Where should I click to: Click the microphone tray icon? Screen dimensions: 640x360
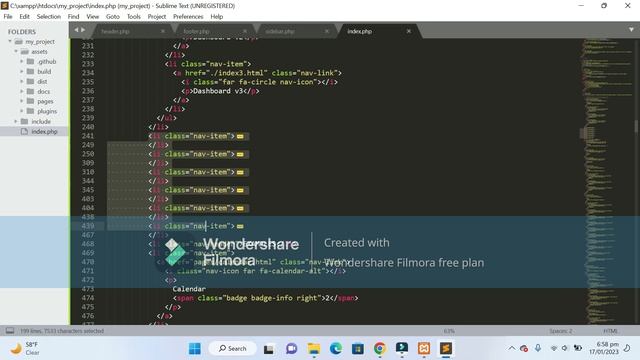click(538, 348)
